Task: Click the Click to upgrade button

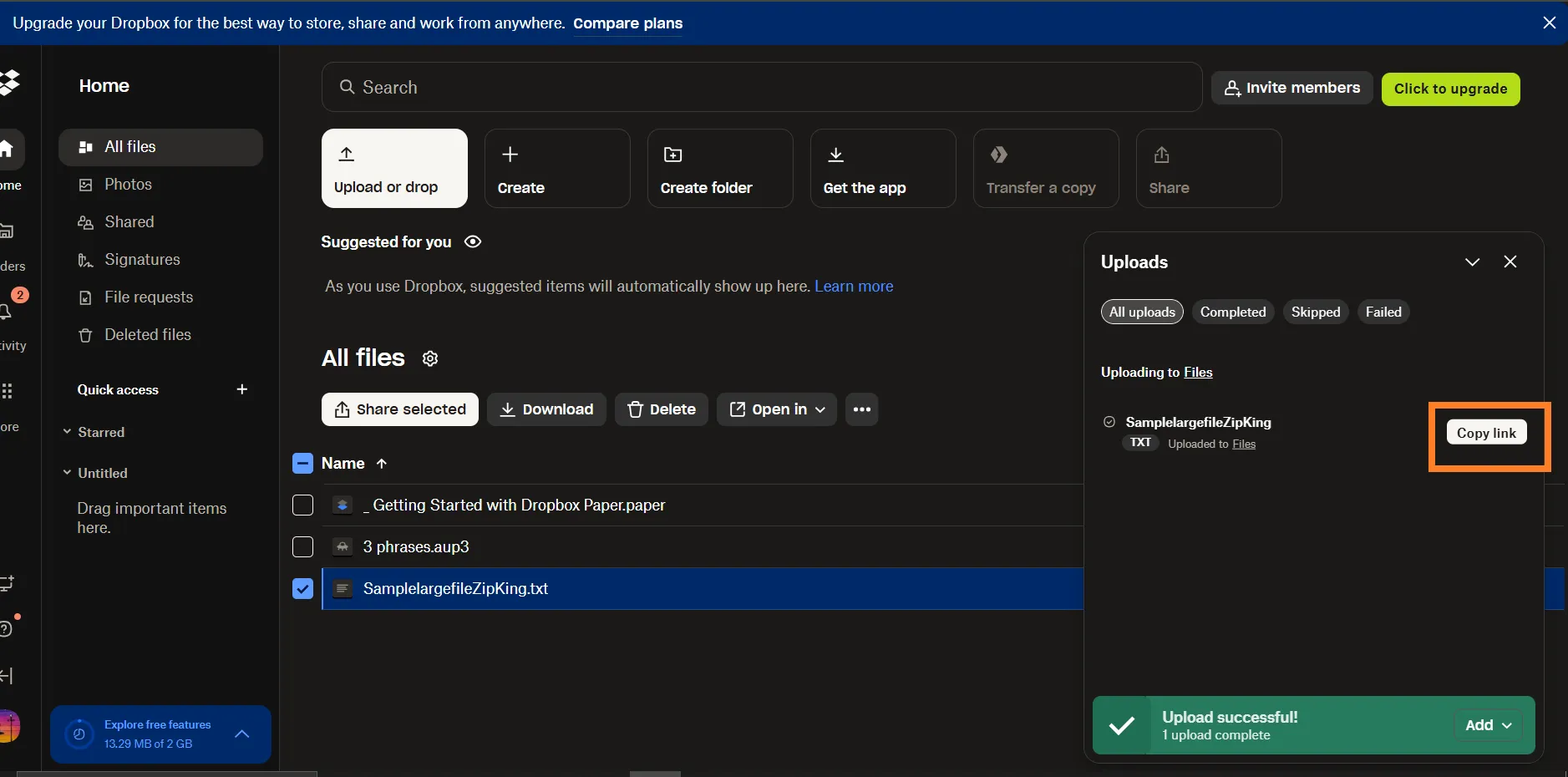Action: pos(1451,89)
